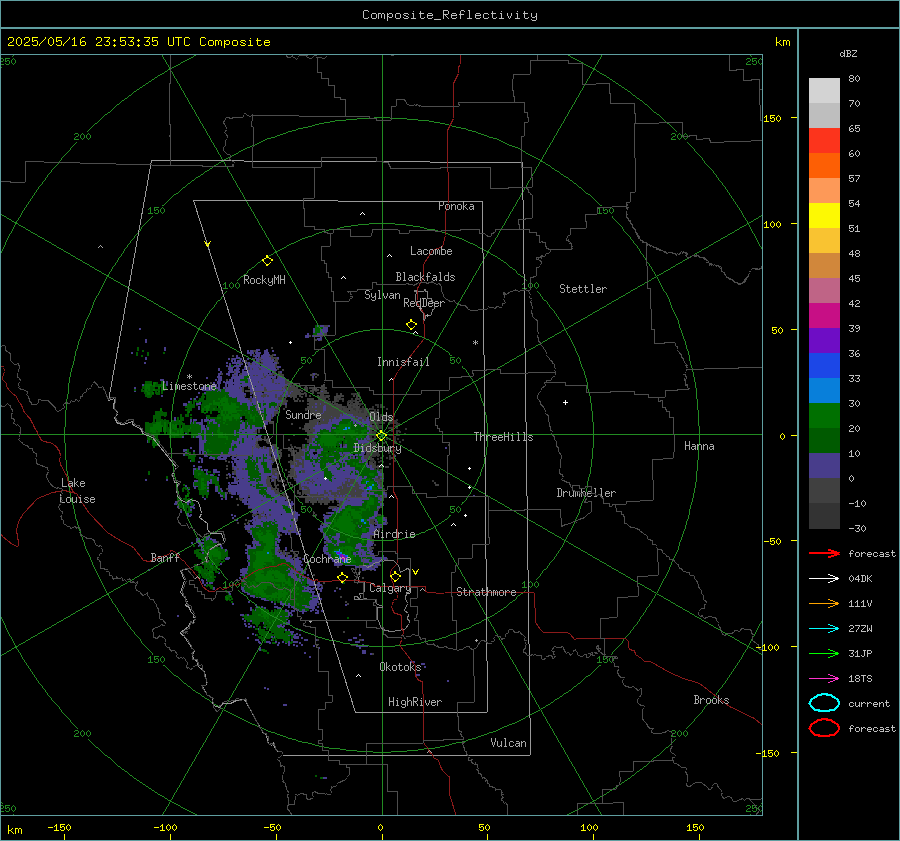Pick peach swatch between 57 and 54
This screenshot has width=900, height=841.
tap(824, 191)
